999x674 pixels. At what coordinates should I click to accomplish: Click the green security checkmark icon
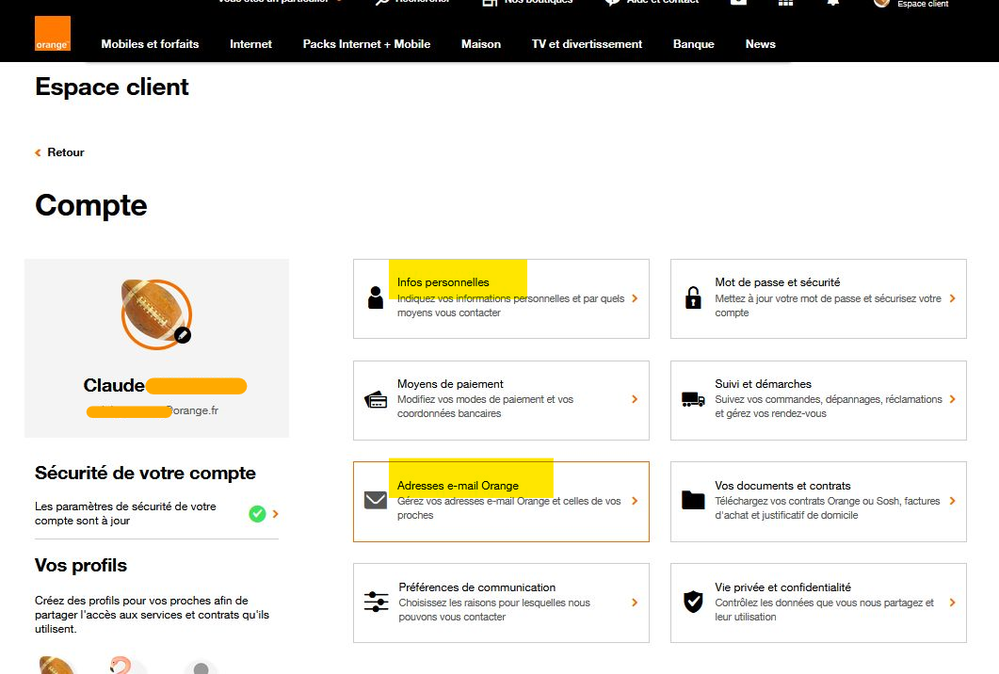[x=257, y=513]
